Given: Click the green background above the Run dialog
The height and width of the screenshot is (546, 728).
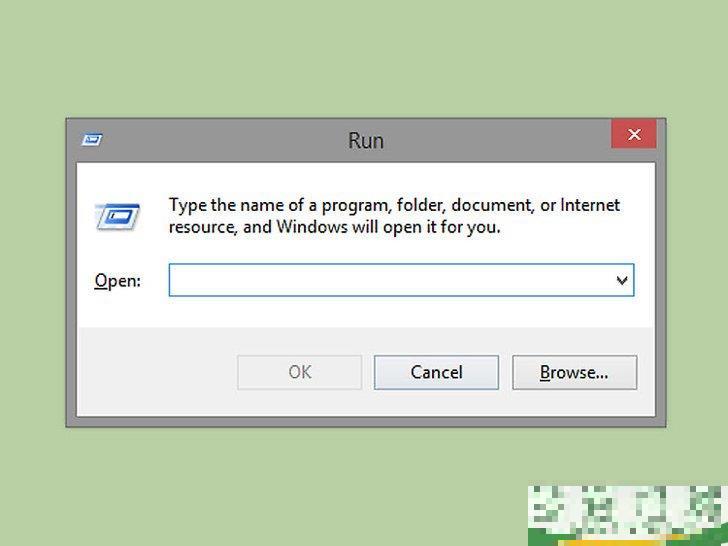Looking at the screenshot, I should pyautogui.click(x=364, y=58).
